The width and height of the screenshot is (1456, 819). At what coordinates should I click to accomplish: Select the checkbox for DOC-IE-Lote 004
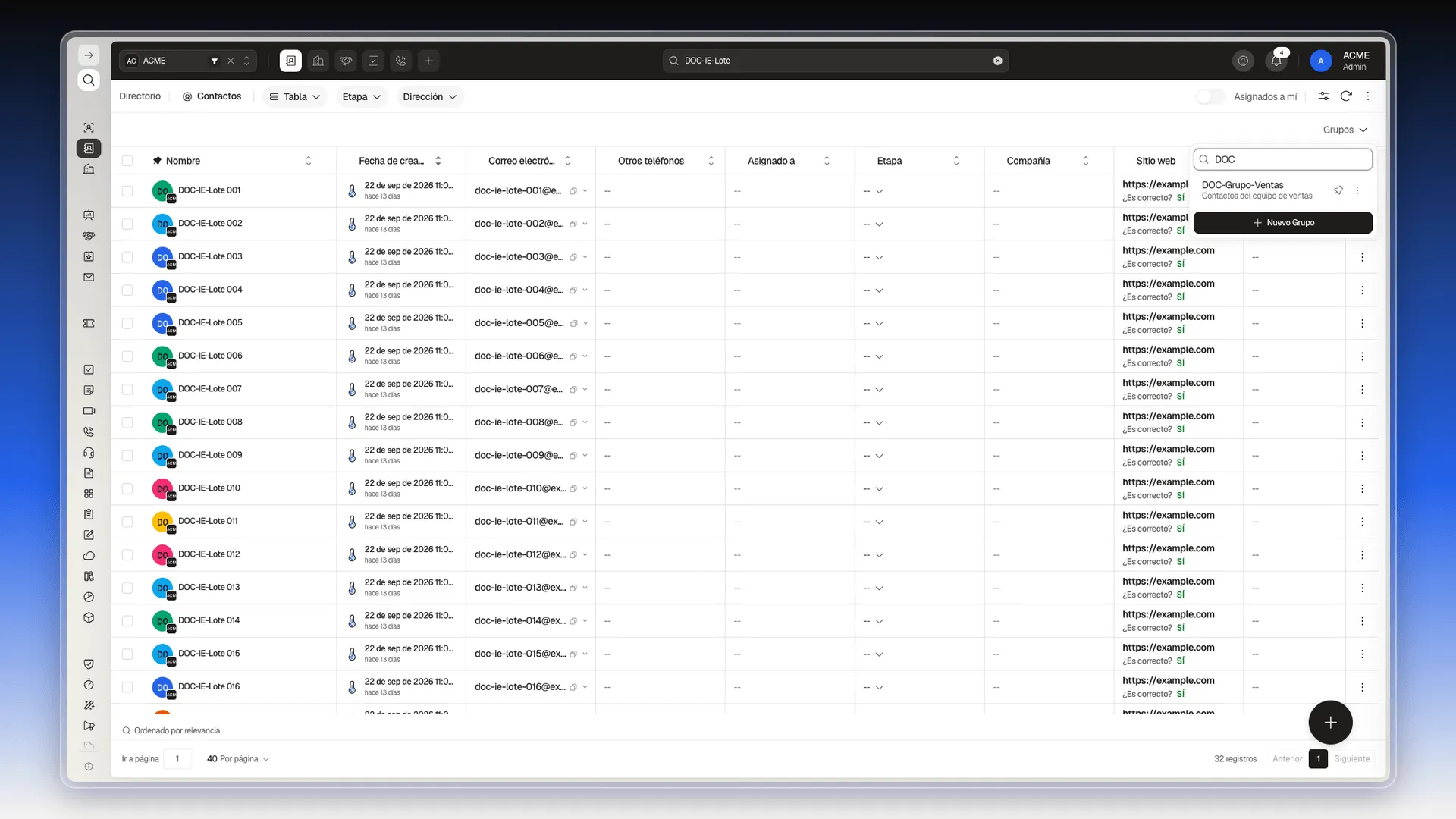(x=127, y=290)
